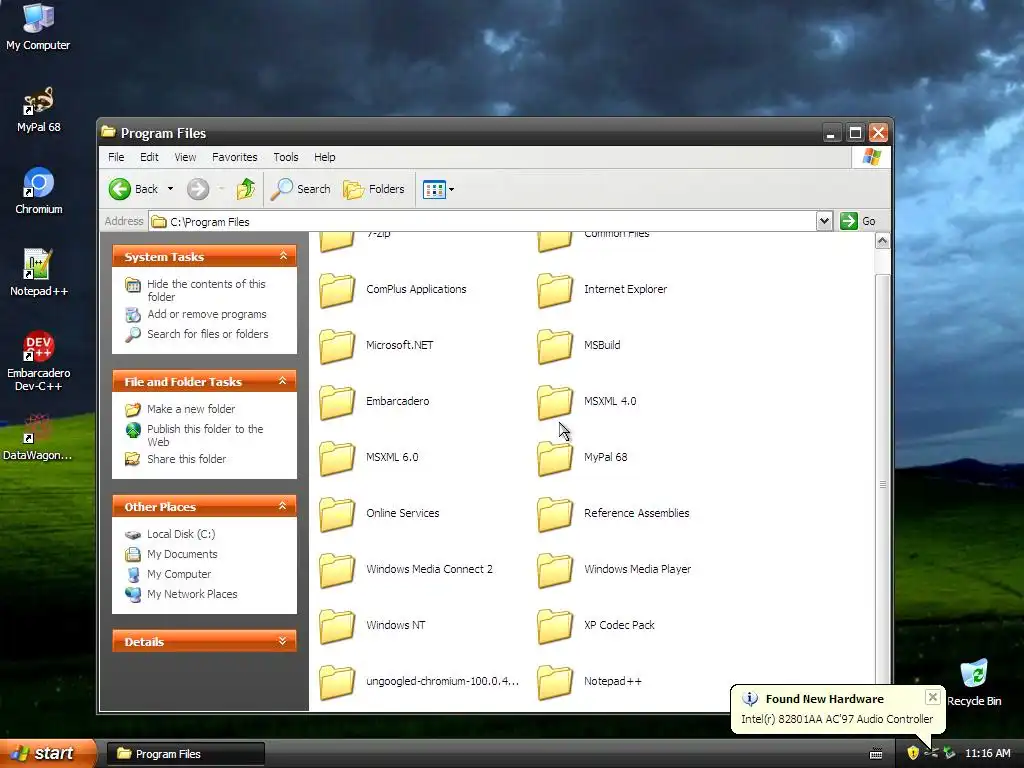Viewport: 1024px width, 768px height.
Task: Close the Found New Hardware balloon
Action: (x=933, y=697)
